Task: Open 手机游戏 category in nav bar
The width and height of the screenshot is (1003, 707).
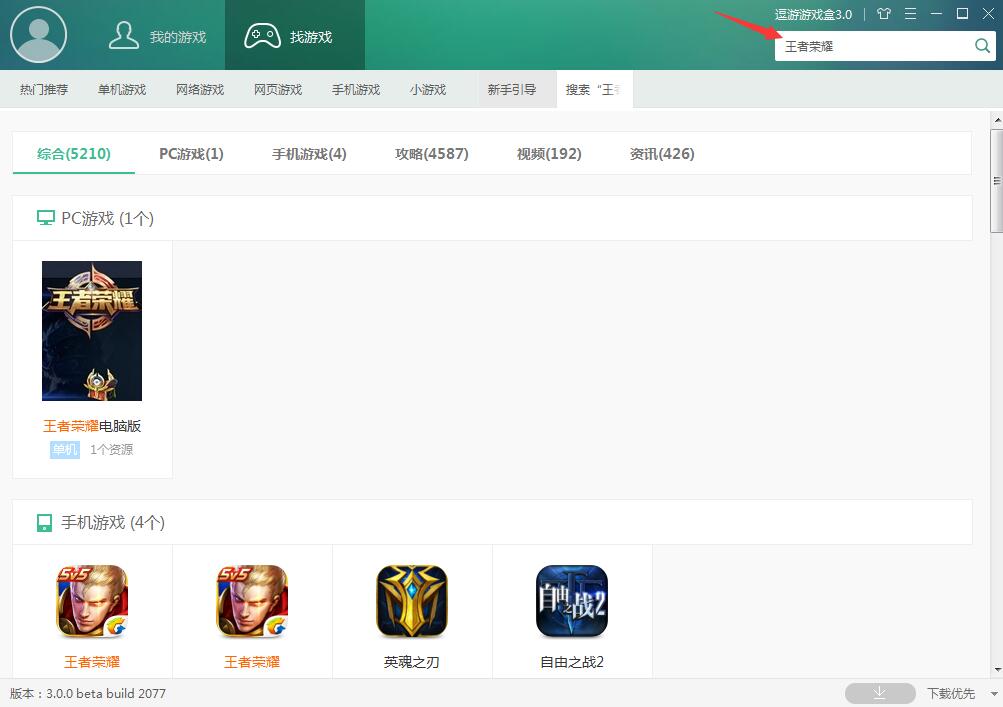Action: (356, 90)
